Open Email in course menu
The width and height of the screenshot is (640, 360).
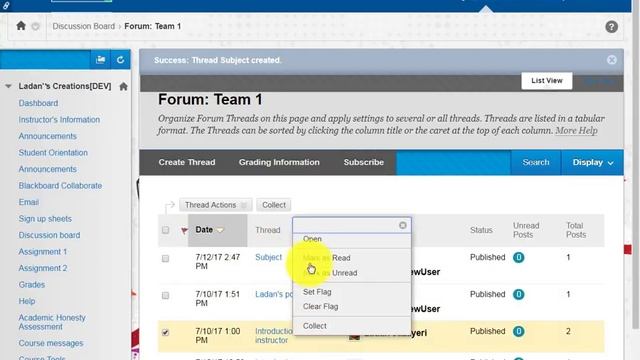29,202
